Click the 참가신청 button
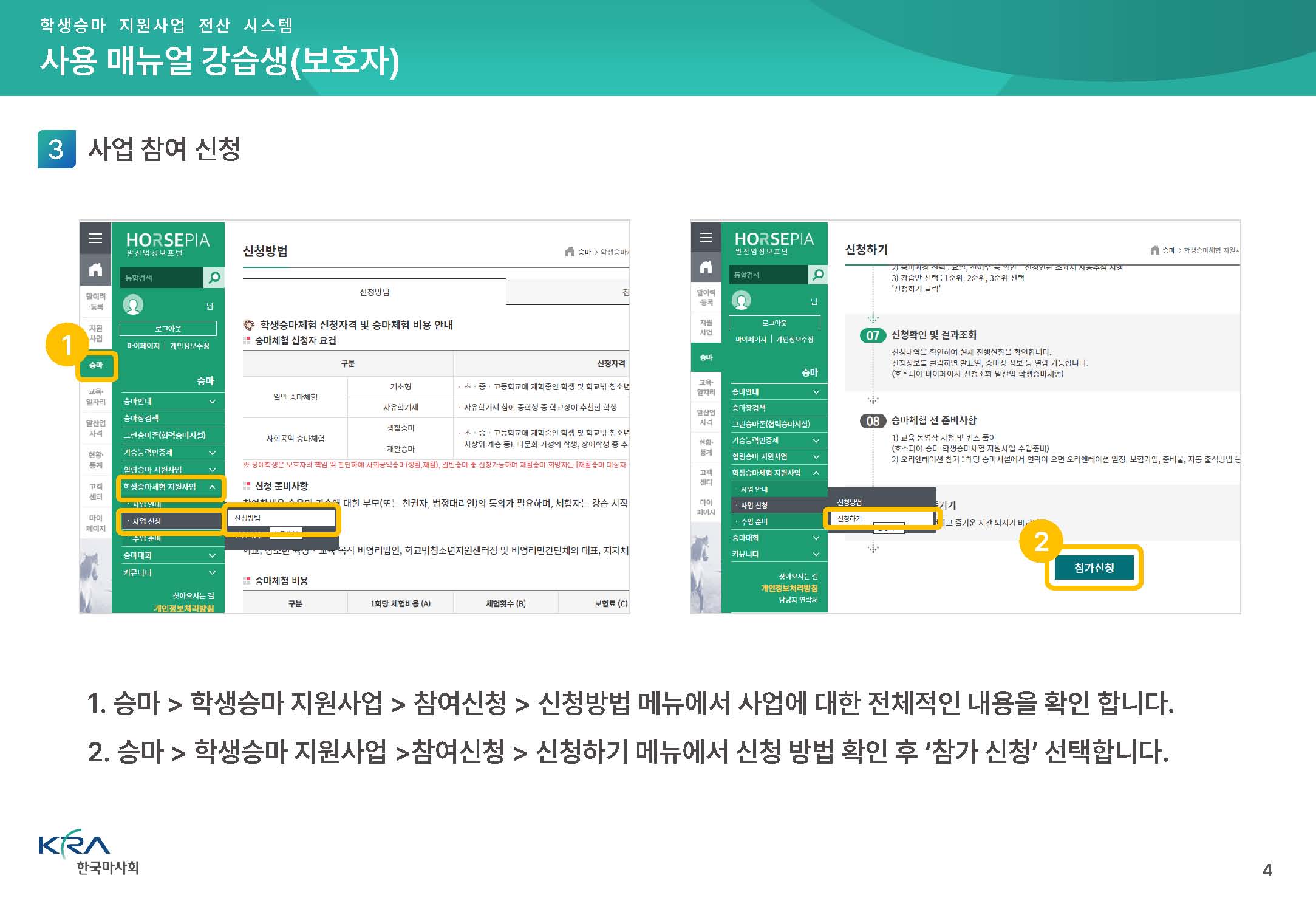This screenshot has height=912, width=1316. [x=1094, y=567]
